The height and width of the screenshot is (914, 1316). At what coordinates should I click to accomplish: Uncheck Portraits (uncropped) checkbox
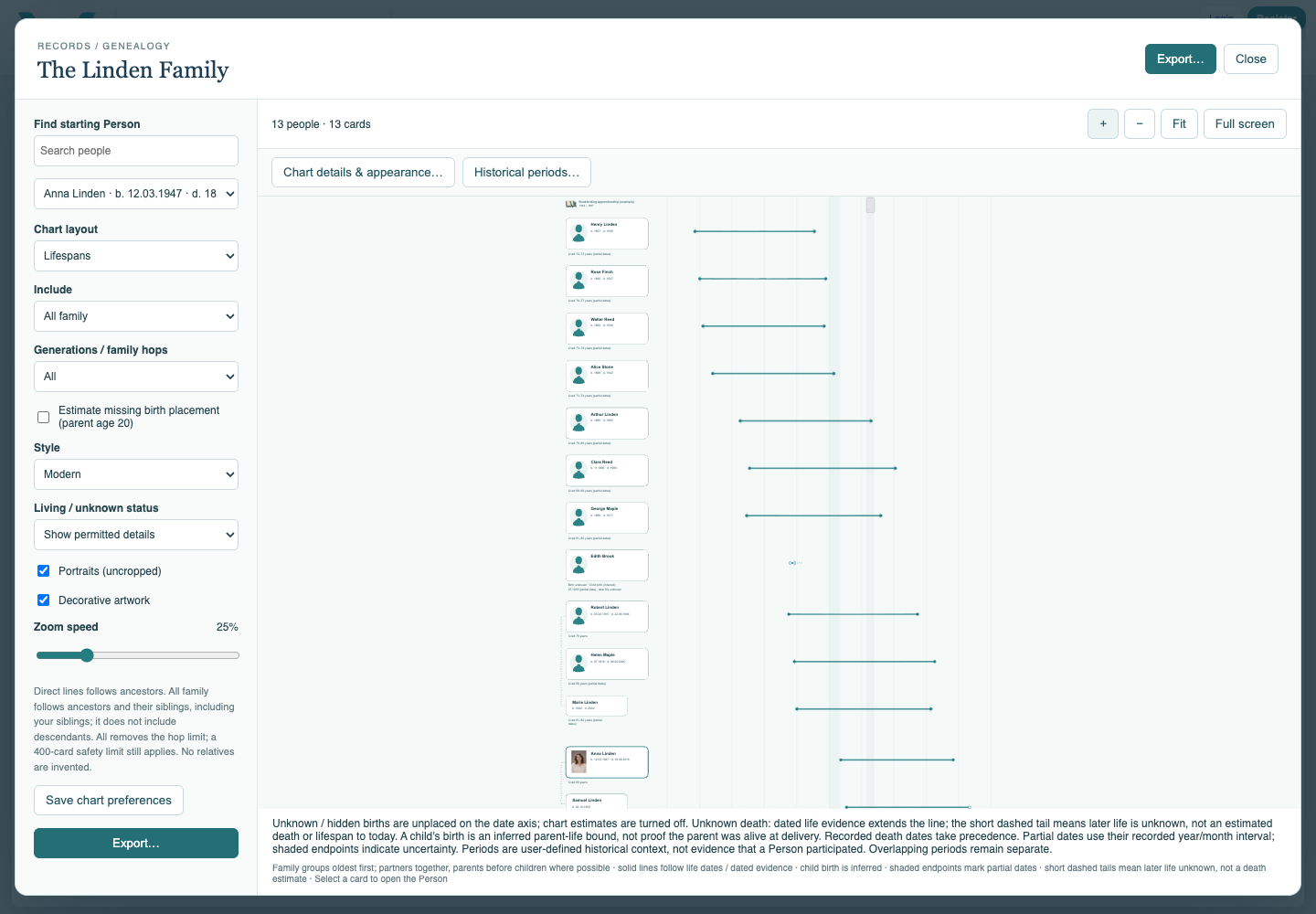tap(43, 570)
